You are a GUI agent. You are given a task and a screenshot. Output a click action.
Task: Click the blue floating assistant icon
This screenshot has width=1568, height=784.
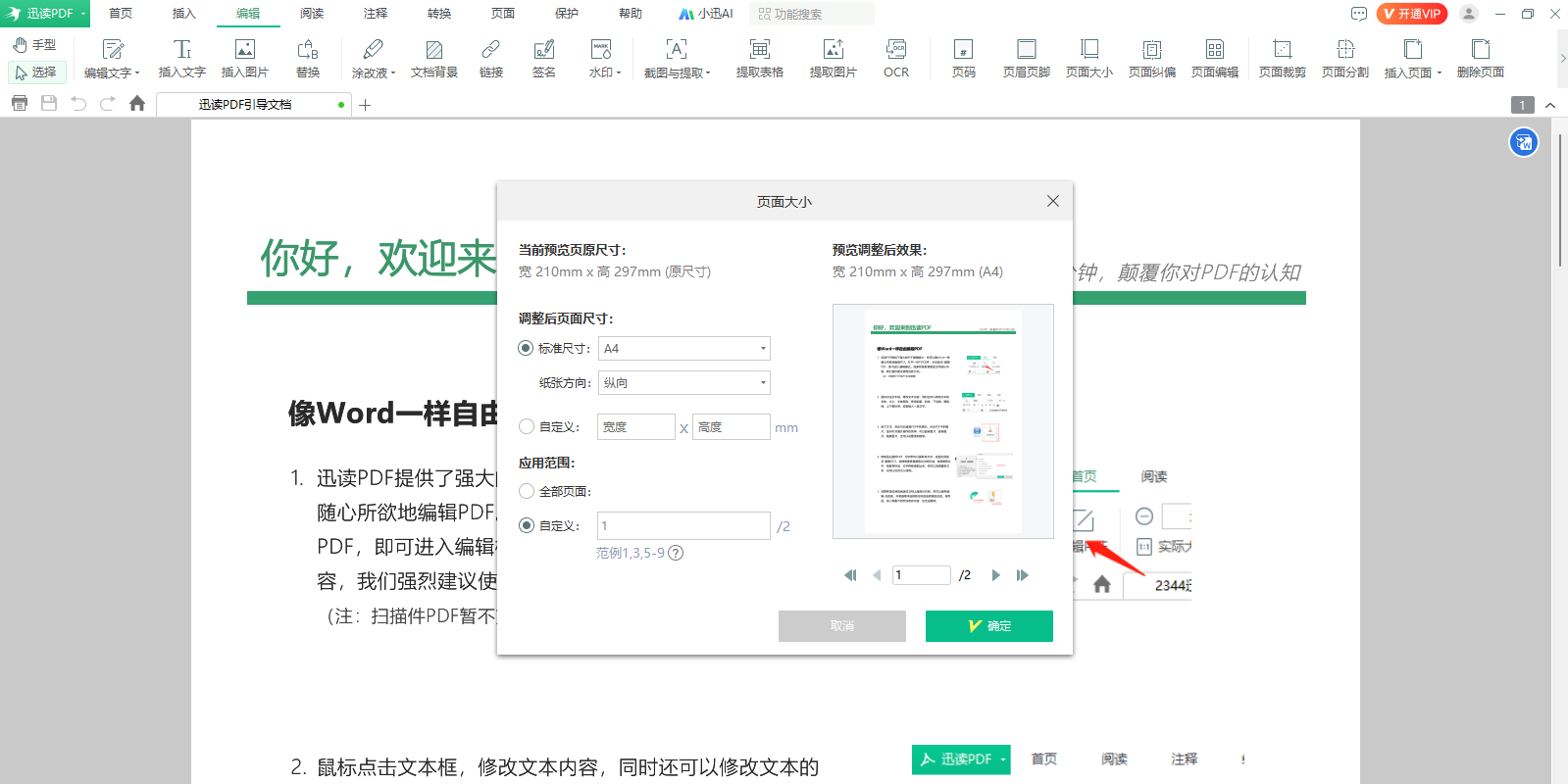[1524, 143]
